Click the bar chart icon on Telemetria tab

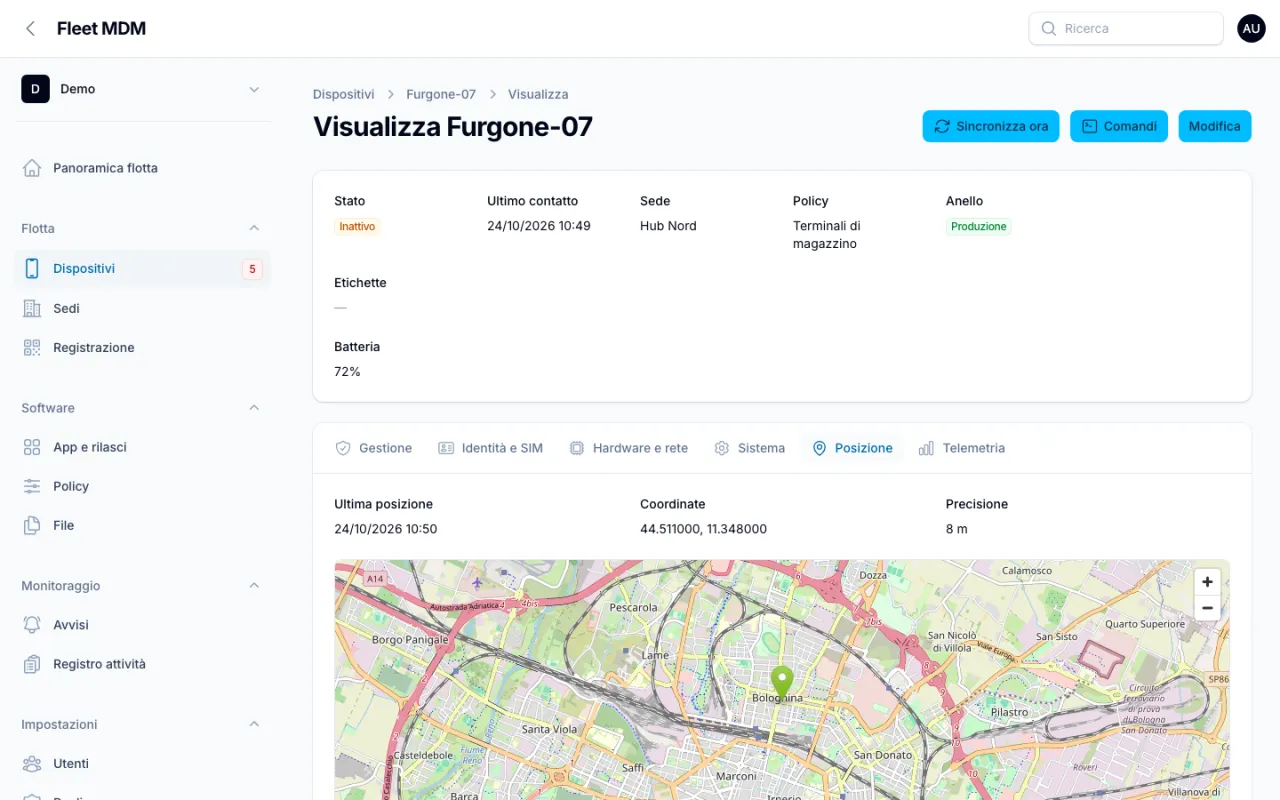(927, 448)
